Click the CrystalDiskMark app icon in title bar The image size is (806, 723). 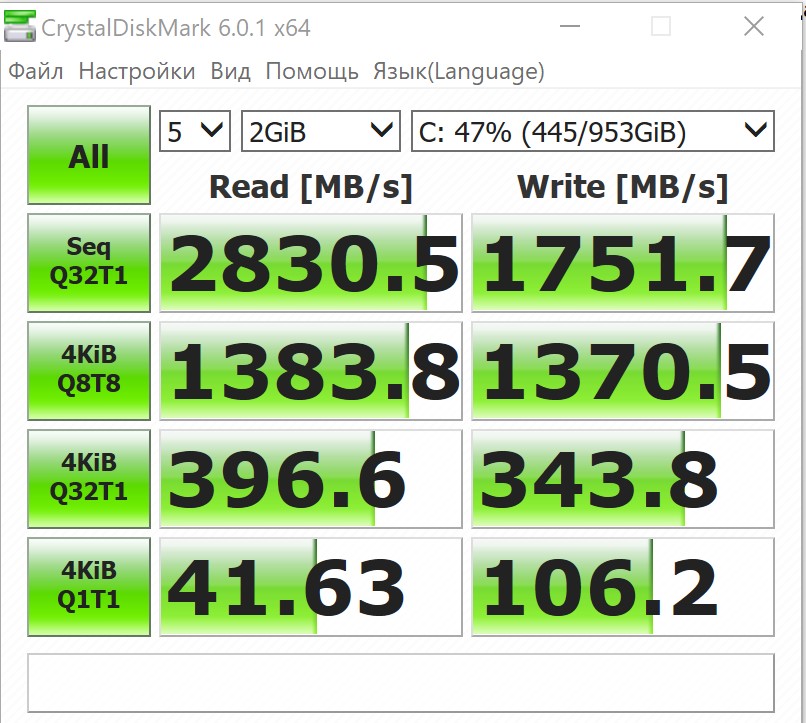pos(20,26)
